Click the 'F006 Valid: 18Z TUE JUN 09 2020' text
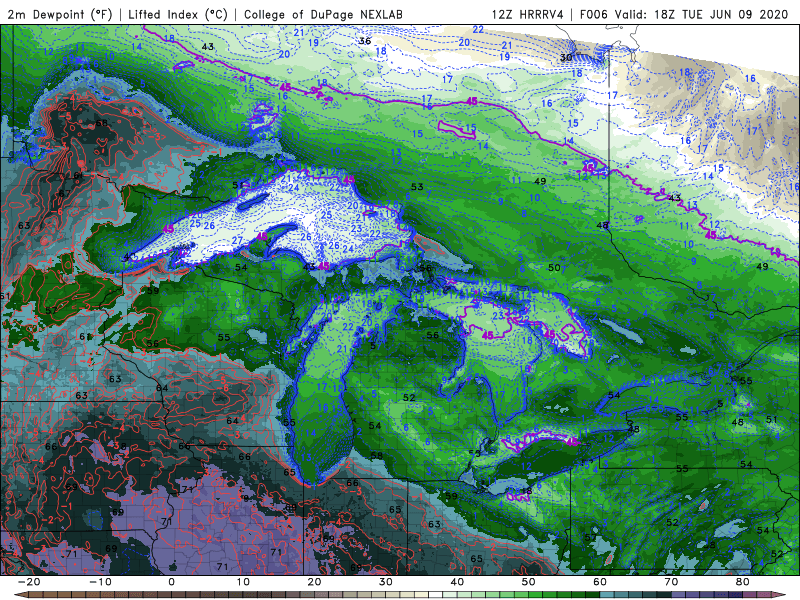This screenshot has width=800, height=600. (684, 14)
